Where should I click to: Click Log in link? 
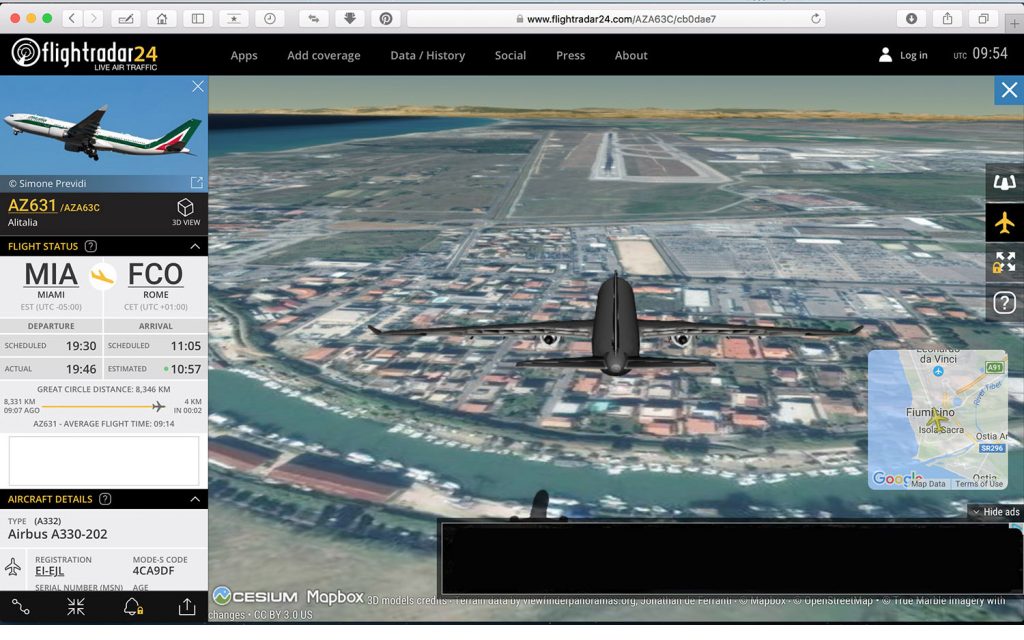pos(904,55)
